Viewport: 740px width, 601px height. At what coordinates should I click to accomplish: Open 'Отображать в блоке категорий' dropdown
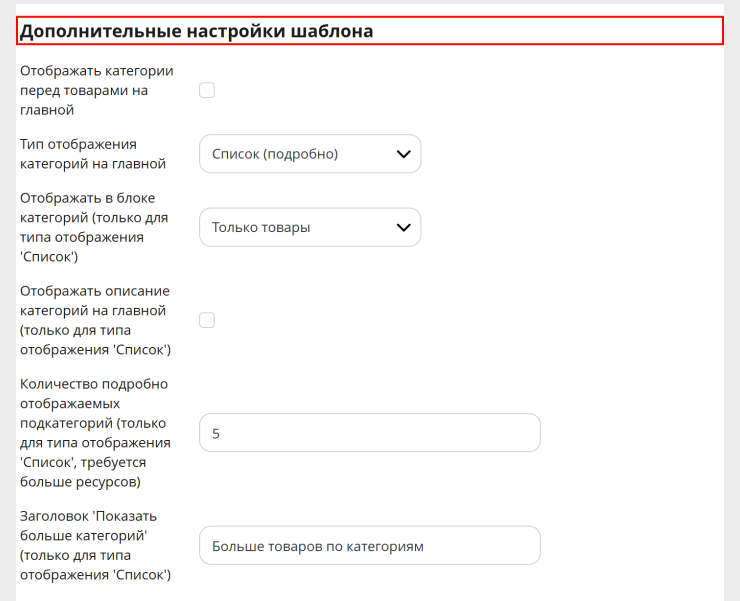pos(310,227)
